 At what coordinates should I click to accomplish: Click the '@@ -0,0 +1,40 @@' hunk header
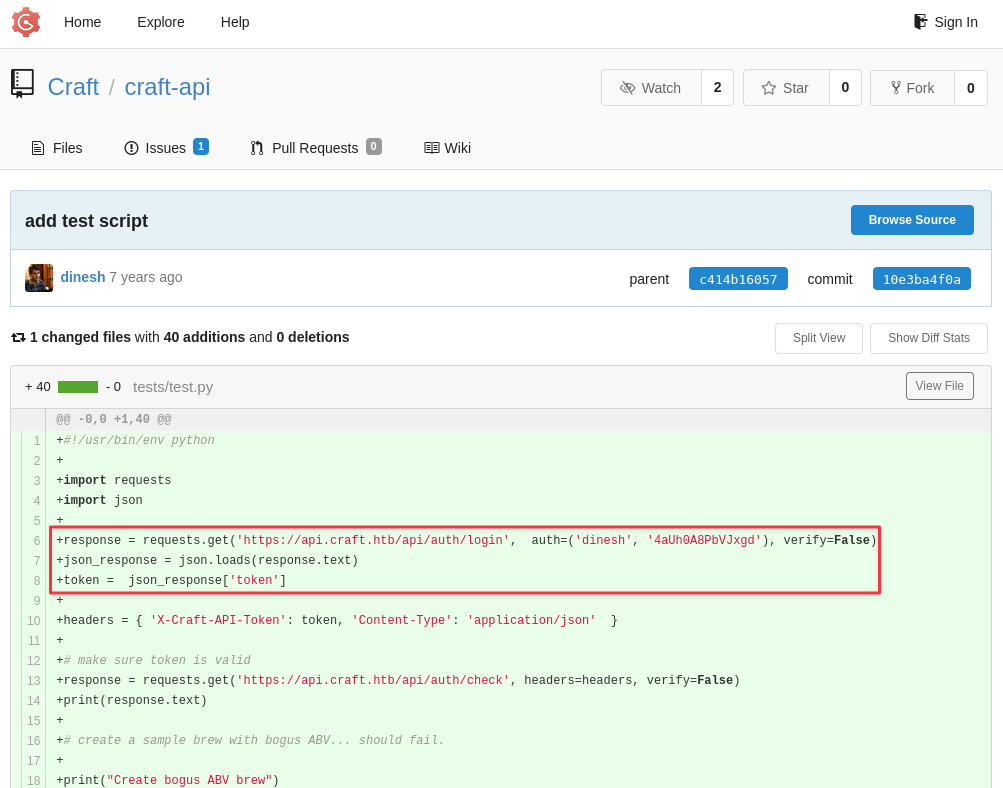[114, 420]
